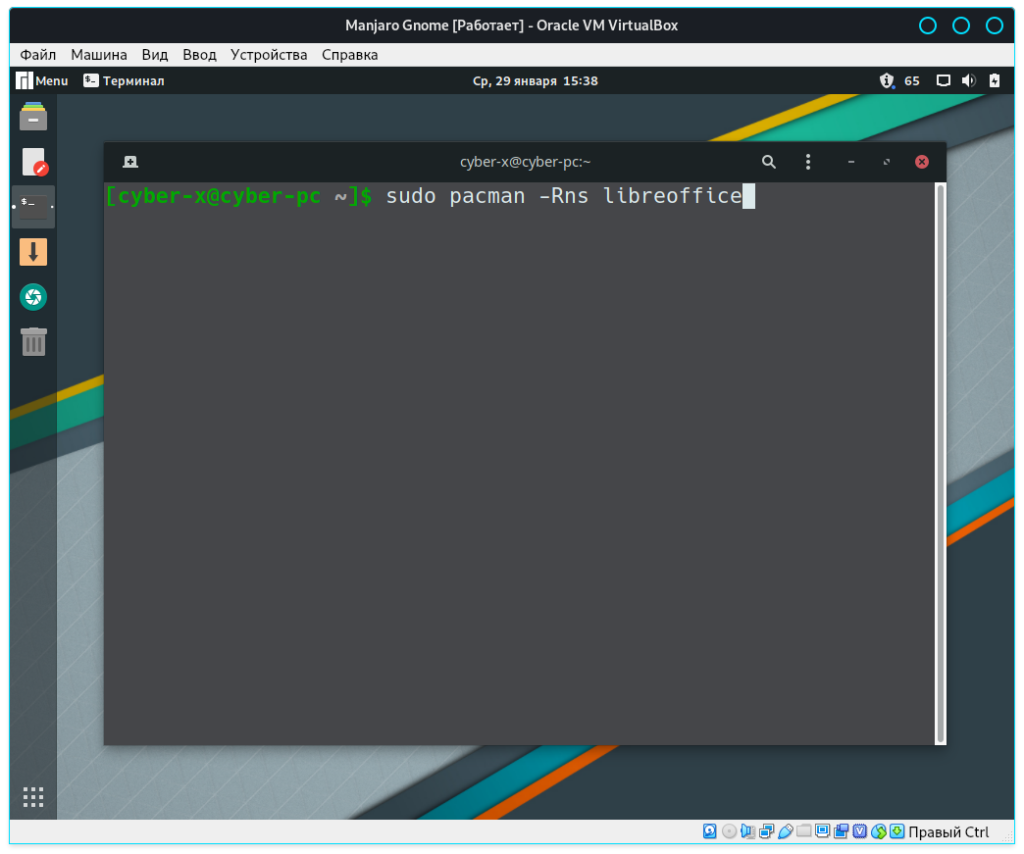Click the new tab icon in terminal header

130,162
